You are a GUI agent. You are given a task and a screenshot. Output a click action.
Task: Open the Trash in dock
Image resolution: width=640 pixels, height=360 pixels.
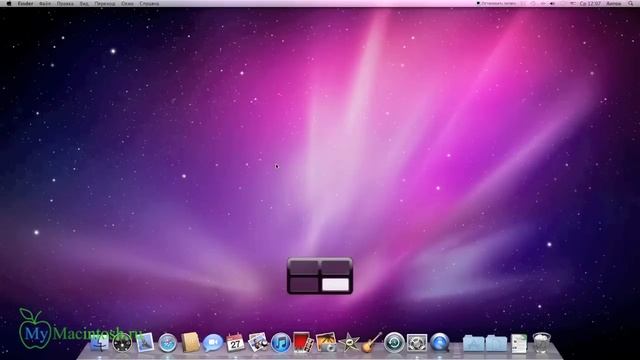(x=542, y=342)
